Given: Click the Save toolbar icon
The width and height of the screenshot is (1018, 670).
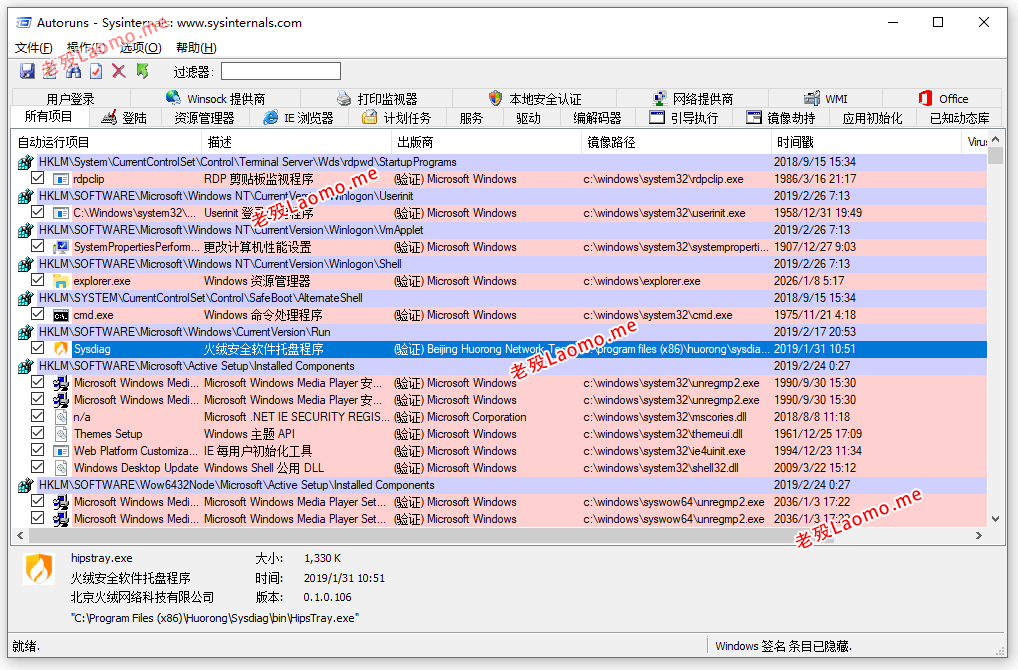Looking at the screenshot, I should (x=27, y=71).
